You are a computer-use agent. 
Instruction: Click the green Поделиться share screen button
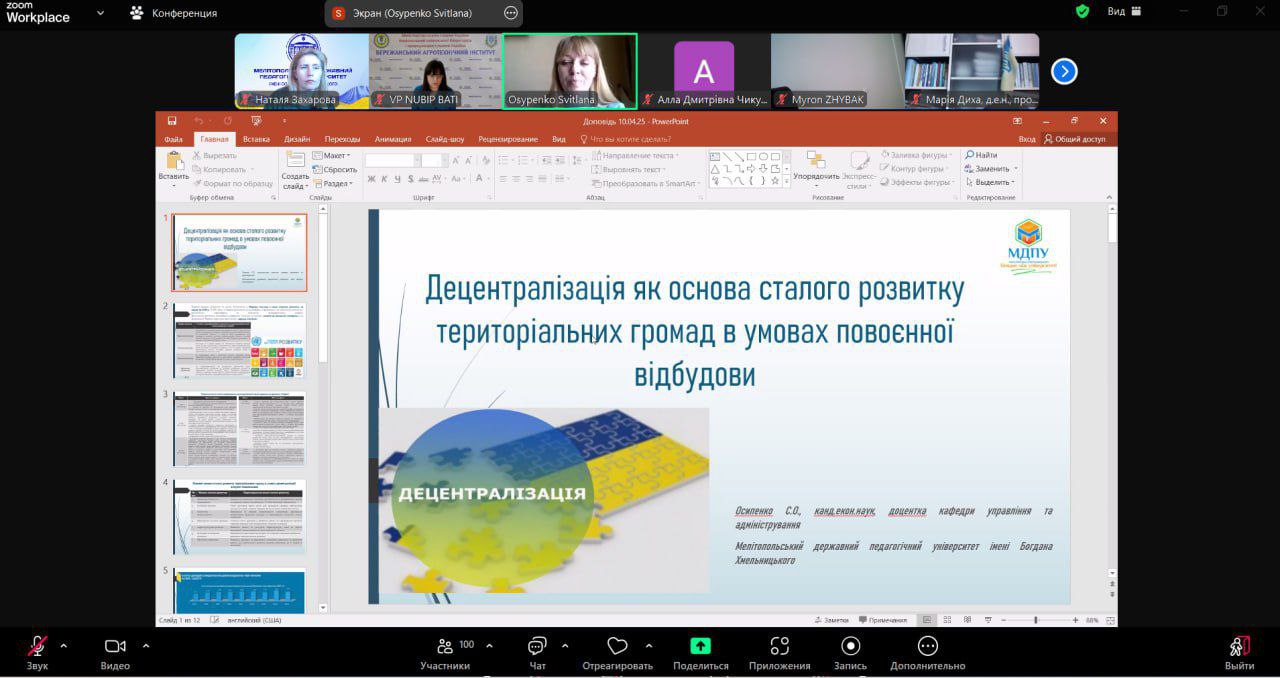point(700,647)
